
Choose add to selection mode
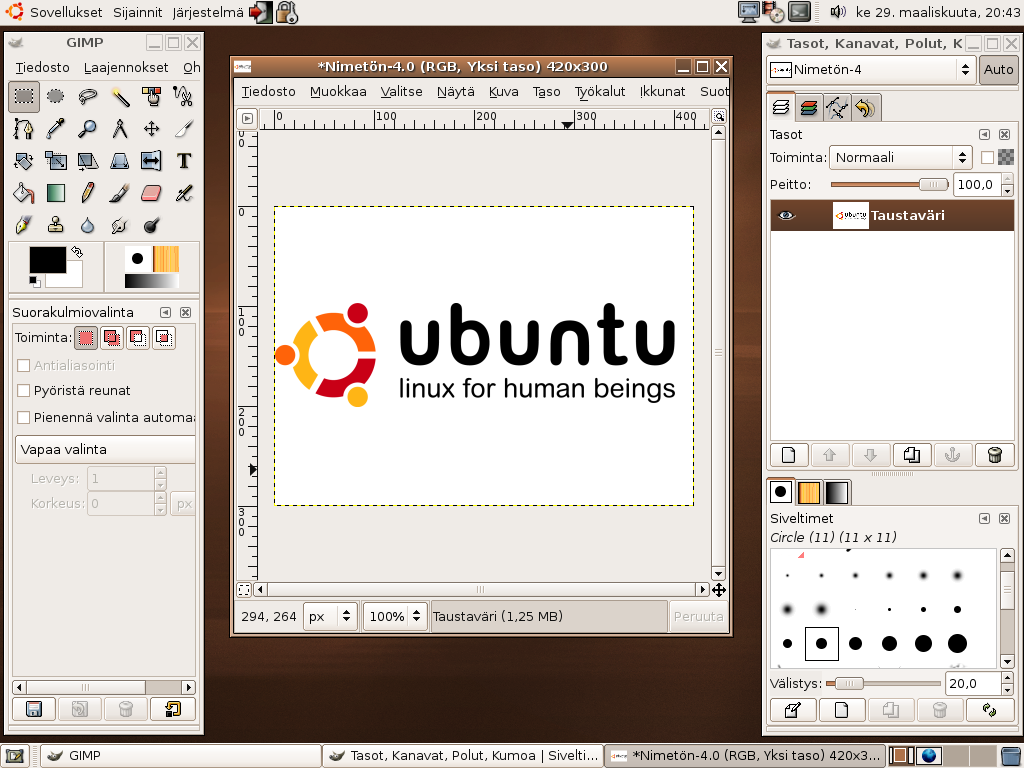click(112, 338)
